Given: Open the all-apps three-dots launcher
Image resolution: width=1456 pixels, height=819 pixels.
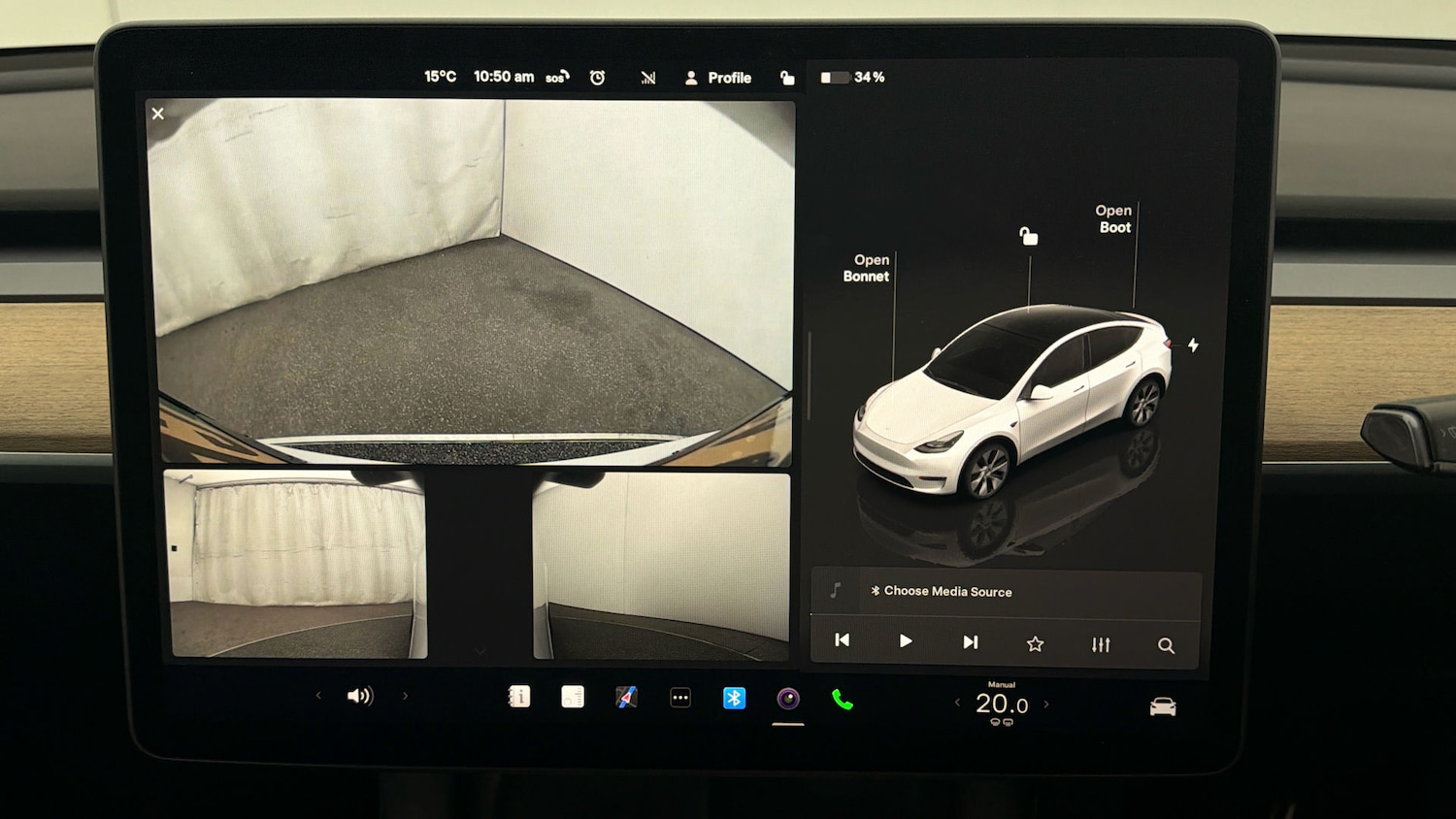Looking at the screenshot, I should 680,698.
